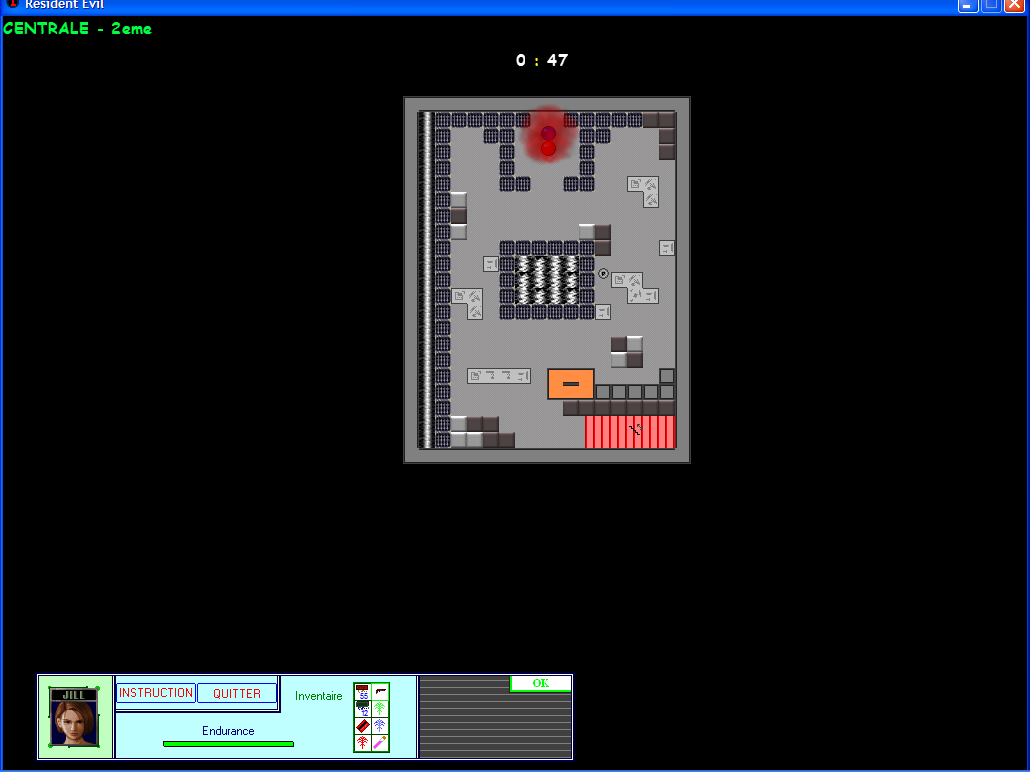Click the dark red enemy circle
The width and height of the screenshot is (1030, 772).
[x=549, y=133]
